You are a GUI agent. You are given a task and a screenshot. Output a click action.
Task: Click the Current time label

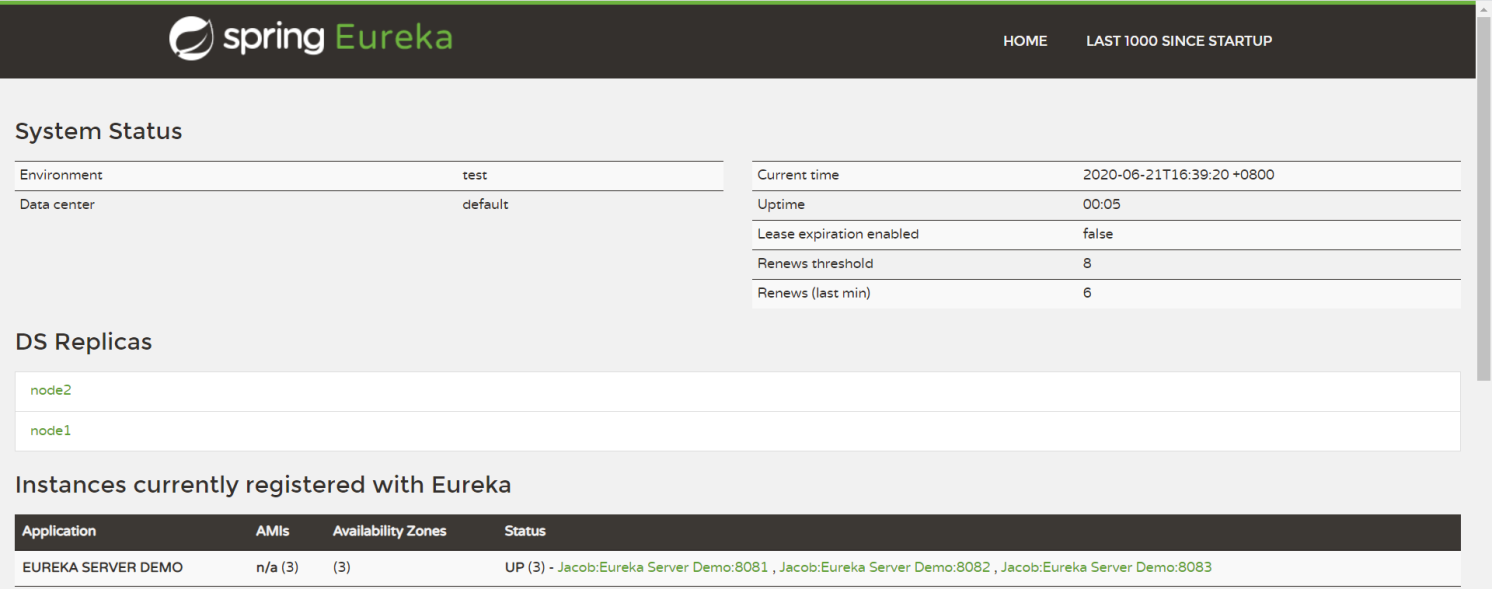pos(798,175)
